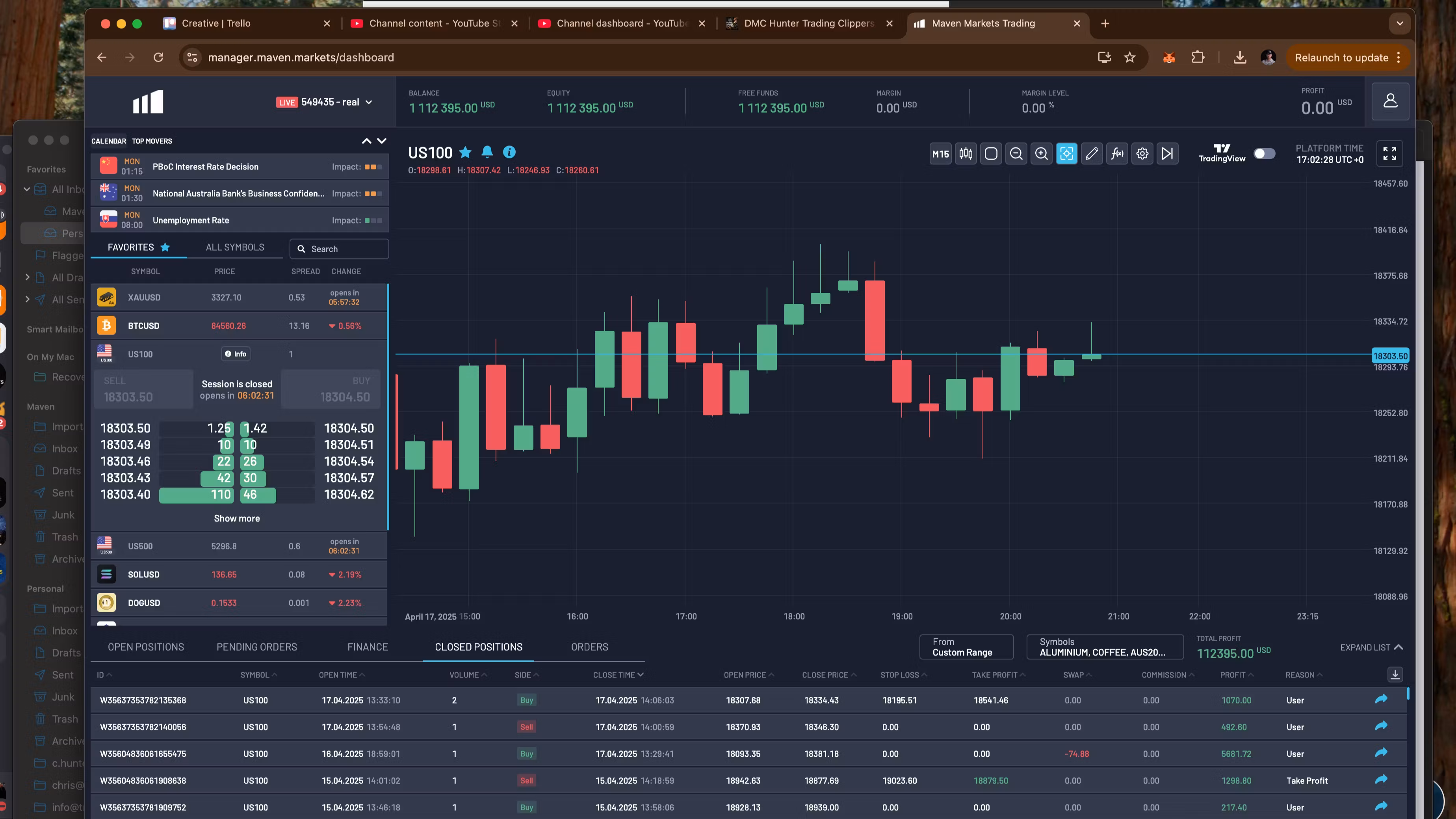The image size is (1456, 819).
Task: Select the pencil drawing tool
Action: pyautogui.click(x=1092, y=153)
